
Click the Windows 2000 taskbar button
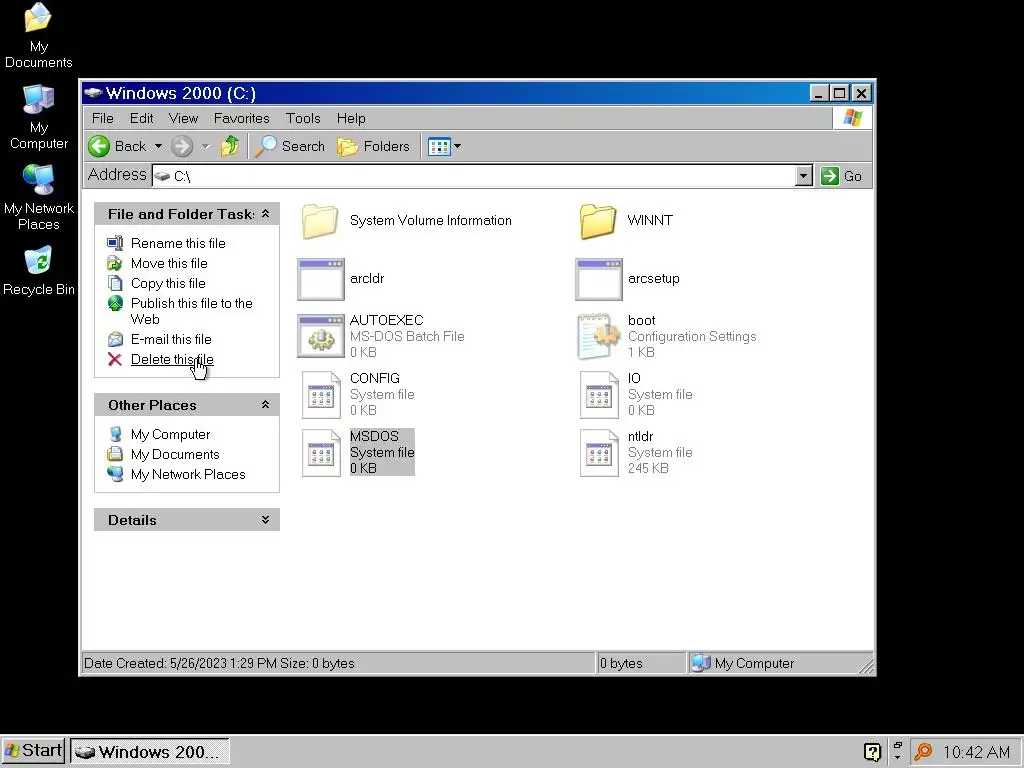(150, 752)
